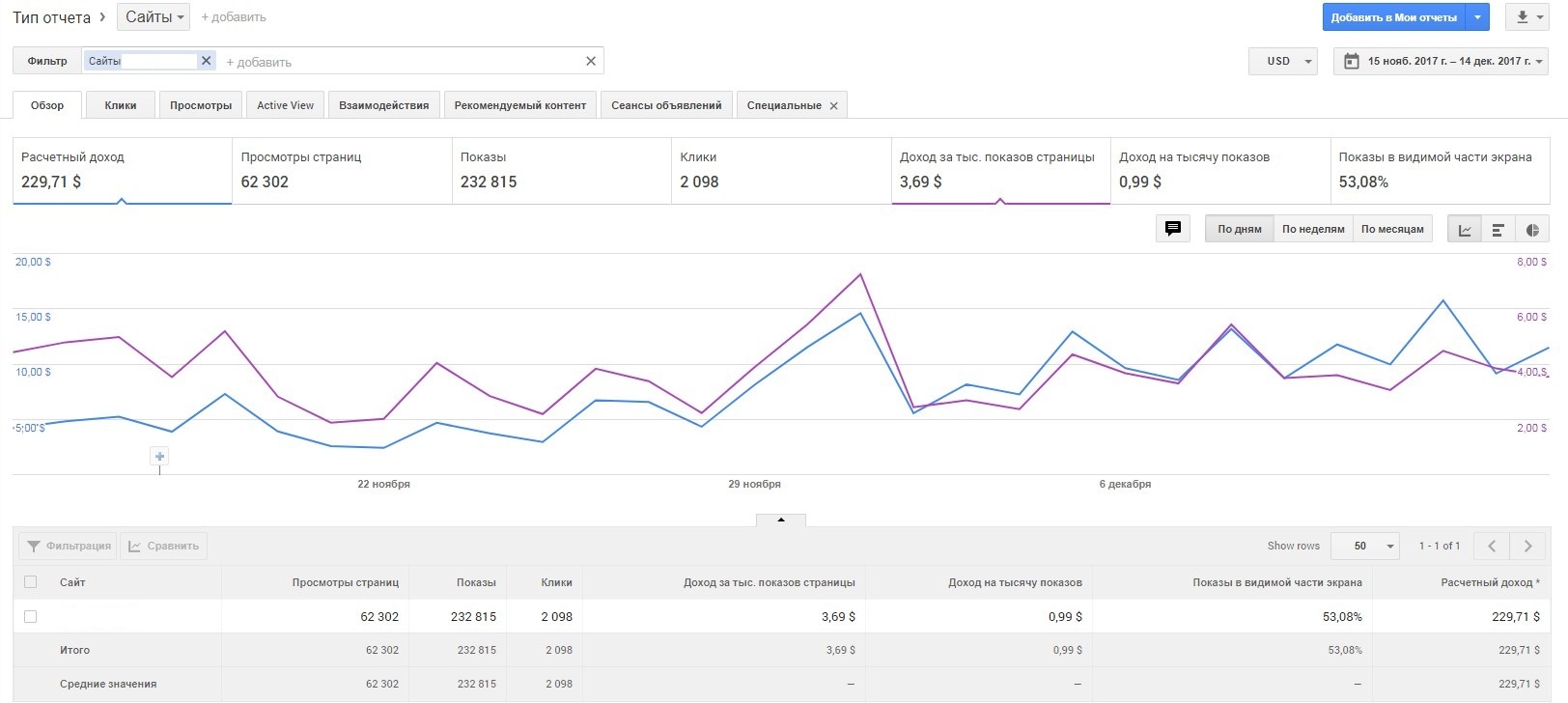Click Добавить в Мои отчеты button

click(x=1393, y=17)
